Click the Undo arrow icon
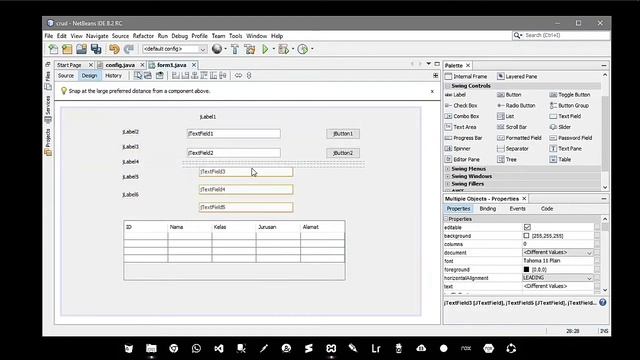The image size is (640, 360). coord(114,49)
